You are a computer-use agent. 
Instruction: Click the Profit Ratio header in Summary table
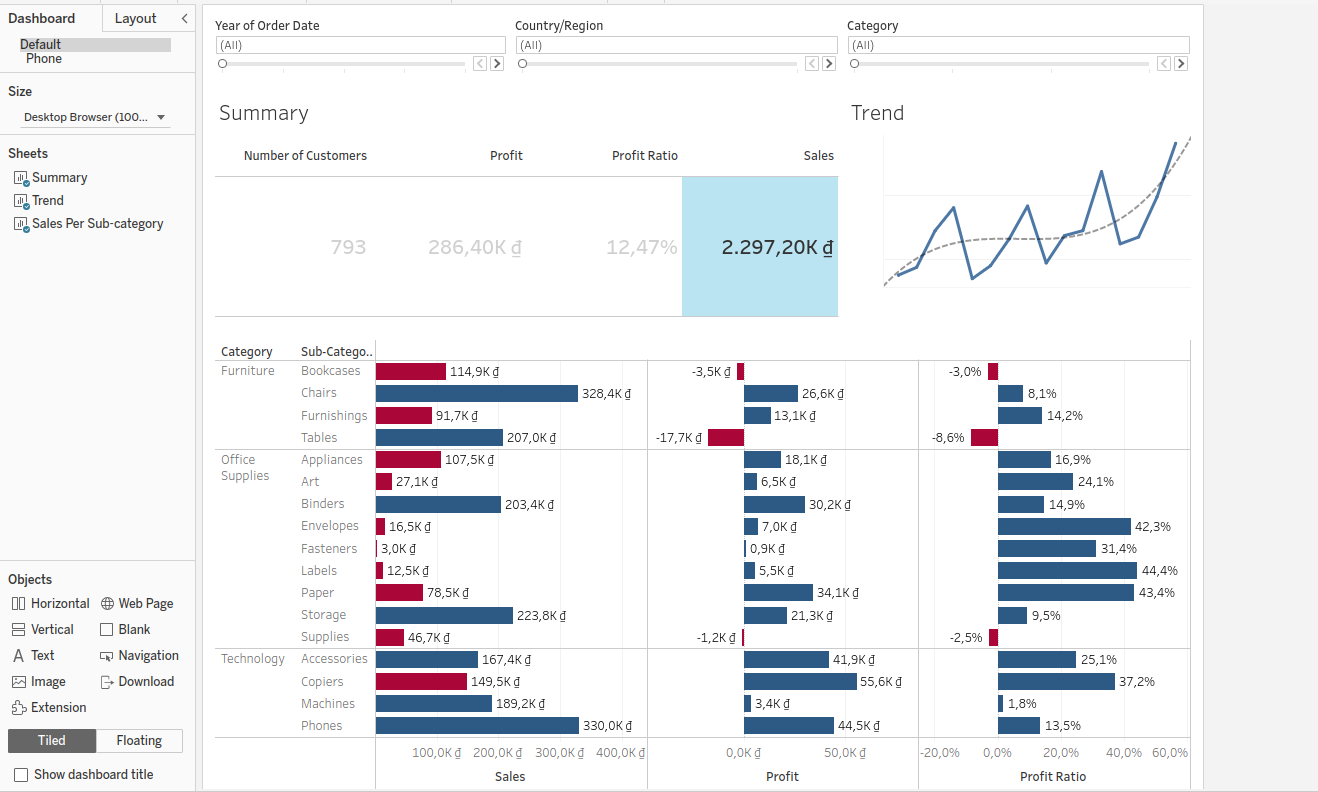pos(645,156)
